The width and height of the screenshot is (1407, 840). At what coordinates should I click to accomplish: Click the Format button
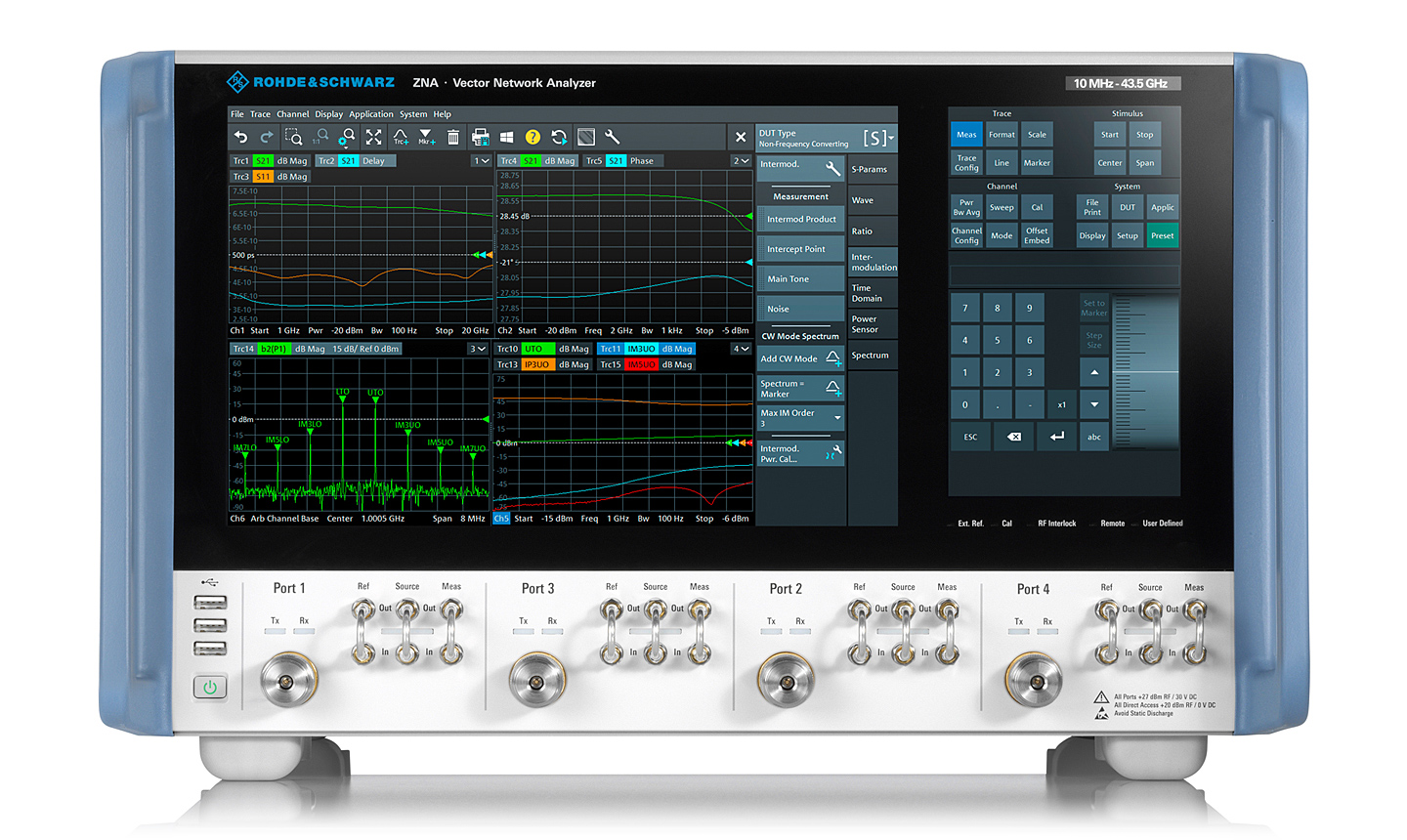tap(1002, 135)
